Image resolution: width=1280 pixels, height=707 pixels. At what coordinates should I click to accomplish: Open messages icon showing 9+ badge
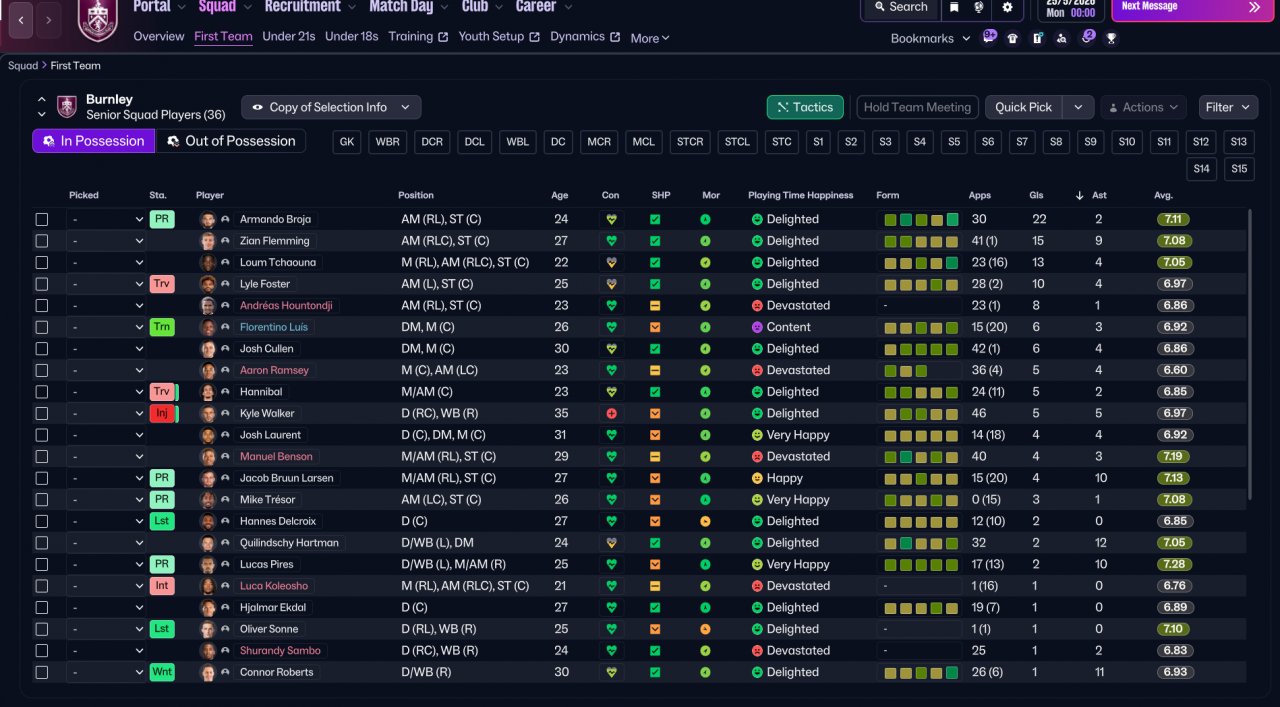click(x=989, y=37)
